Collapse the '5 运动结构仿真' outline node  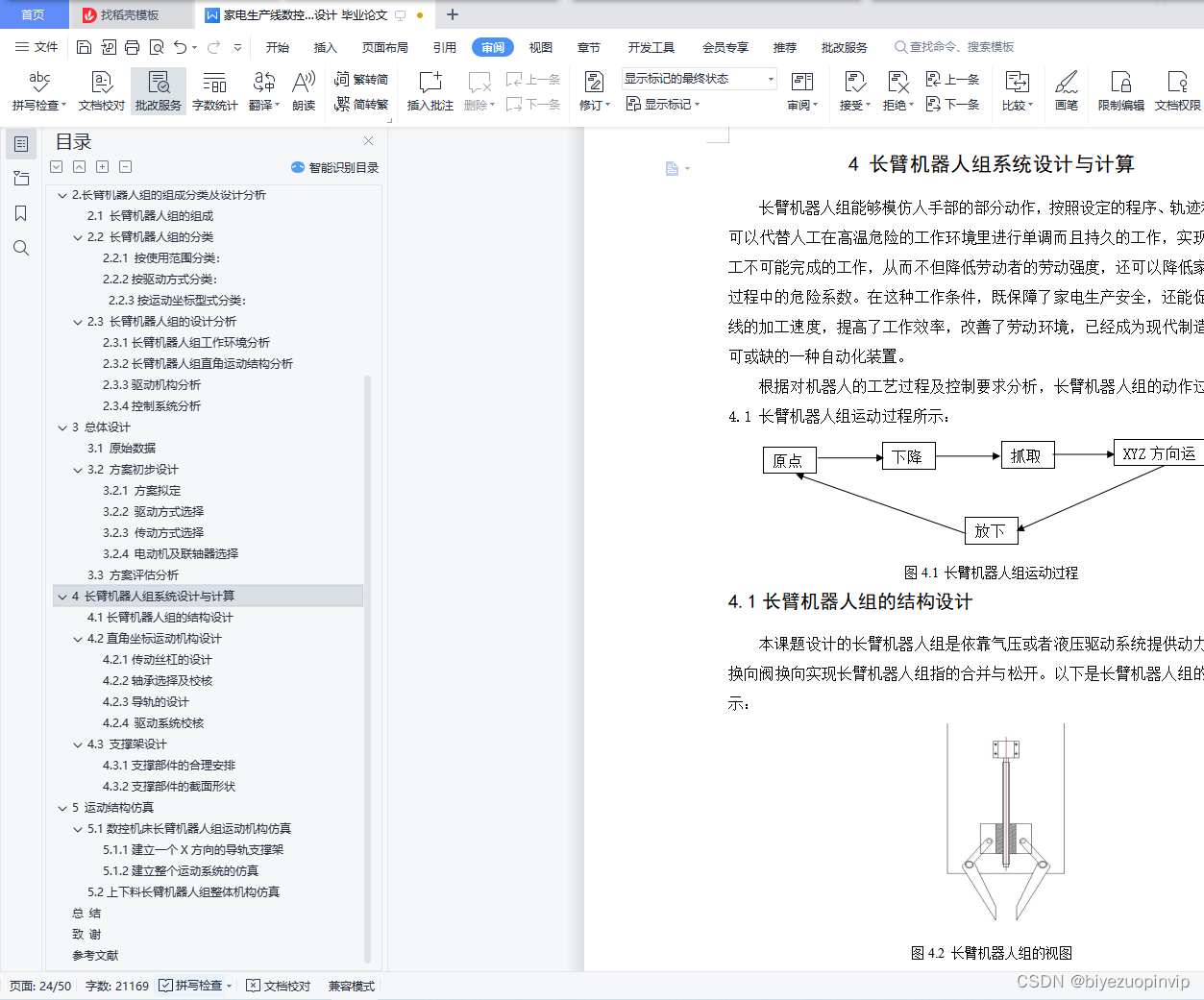pyautogui.click(x=62, y=808)
